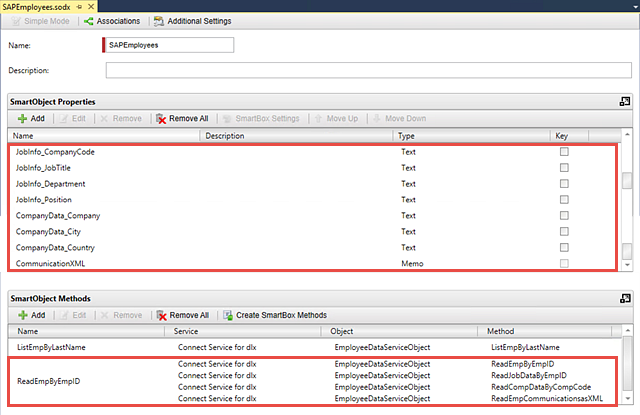Toggle Key checkbox for JobInfo_CompanyCode

pyautogui.click(x=564, y=152)
